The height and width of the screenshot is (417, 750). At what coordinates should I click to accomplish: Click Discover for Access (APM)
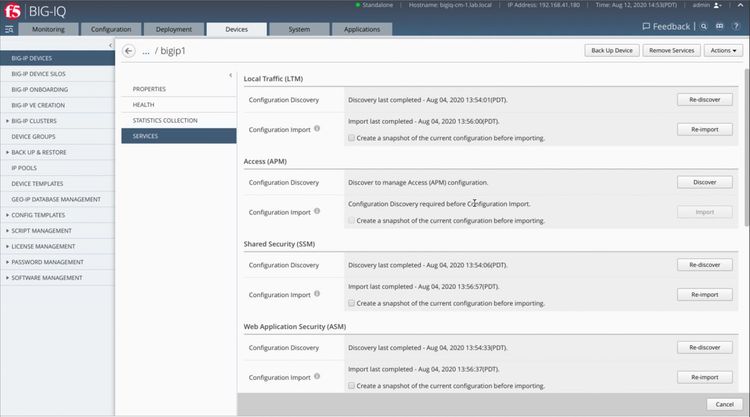coord(705,182)
